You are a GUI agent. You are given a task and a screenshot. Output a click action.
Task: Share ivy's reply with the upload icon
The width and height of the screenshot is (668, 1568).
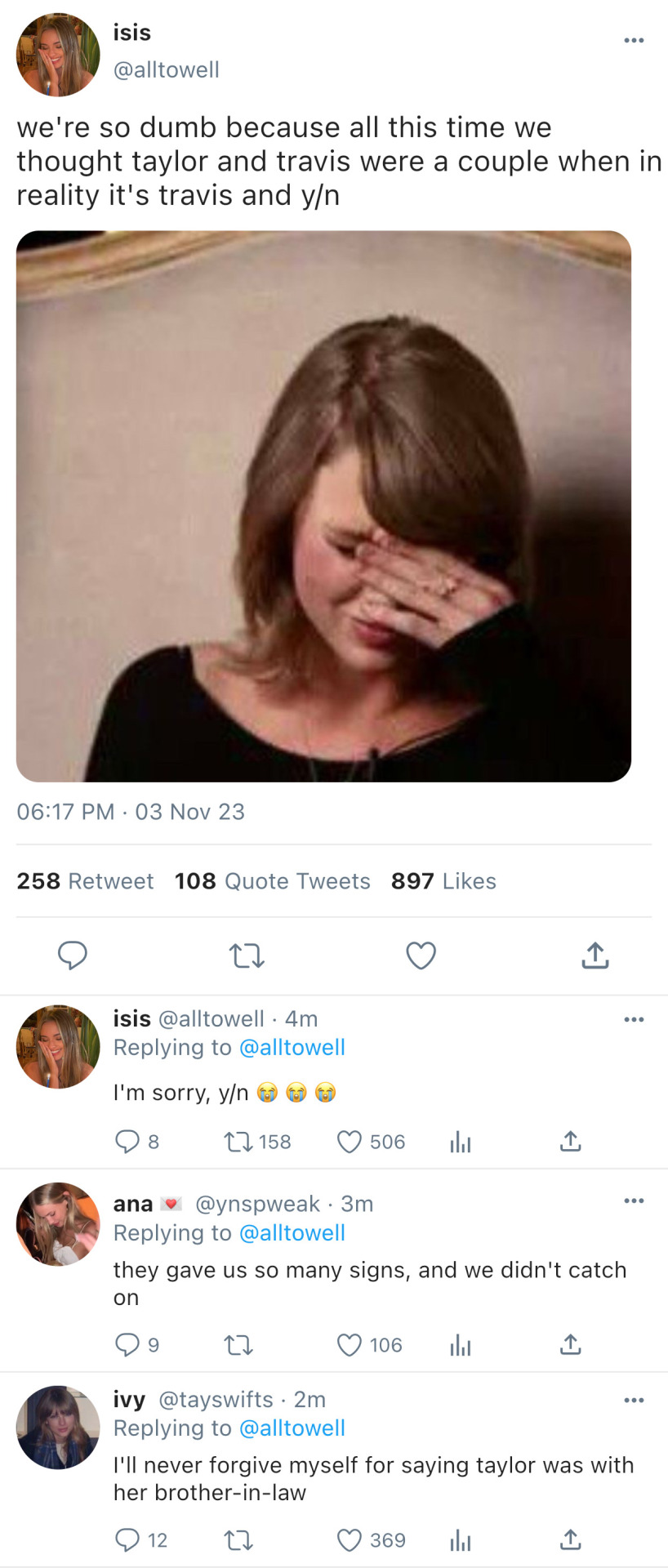pyautogui.click(x=571, y=1540)
